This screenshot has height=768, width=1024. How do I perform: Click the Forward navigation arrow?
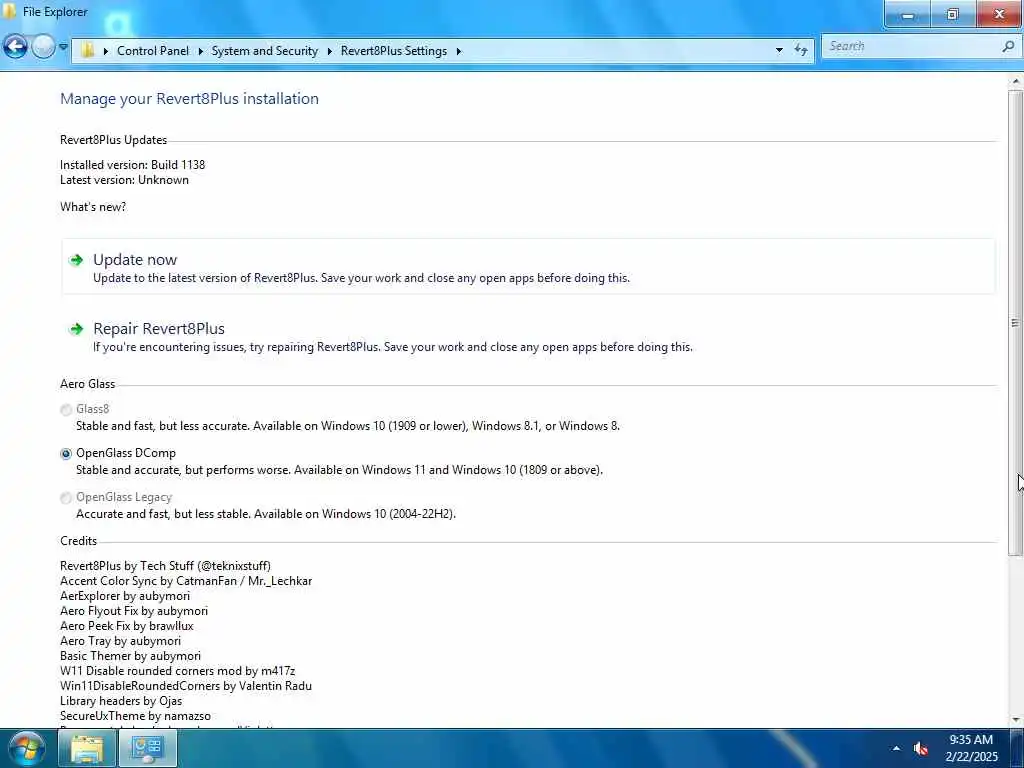[43, 47]
